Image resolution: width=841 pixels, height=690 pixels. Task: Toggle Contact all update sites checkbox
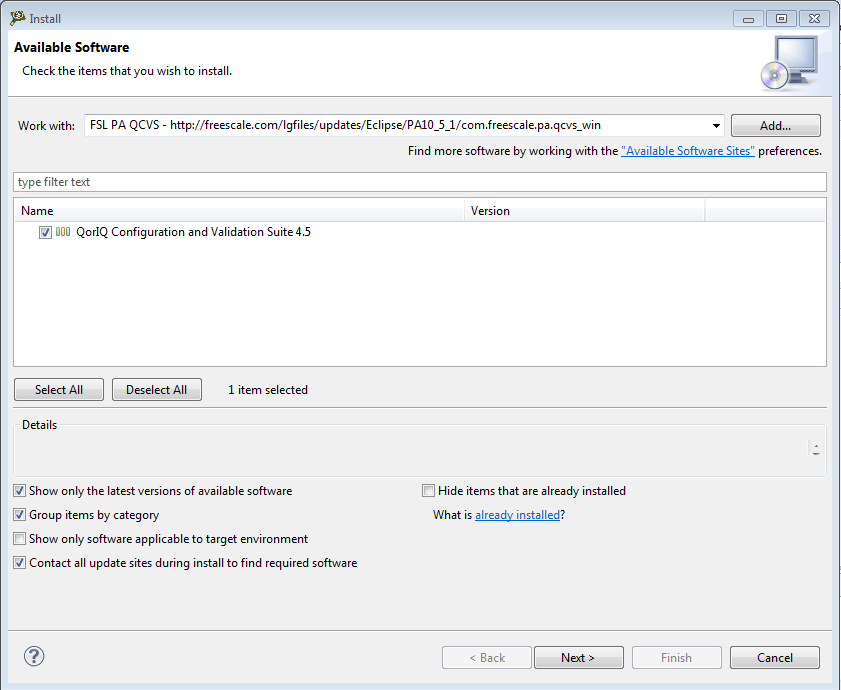pos(19,562)
